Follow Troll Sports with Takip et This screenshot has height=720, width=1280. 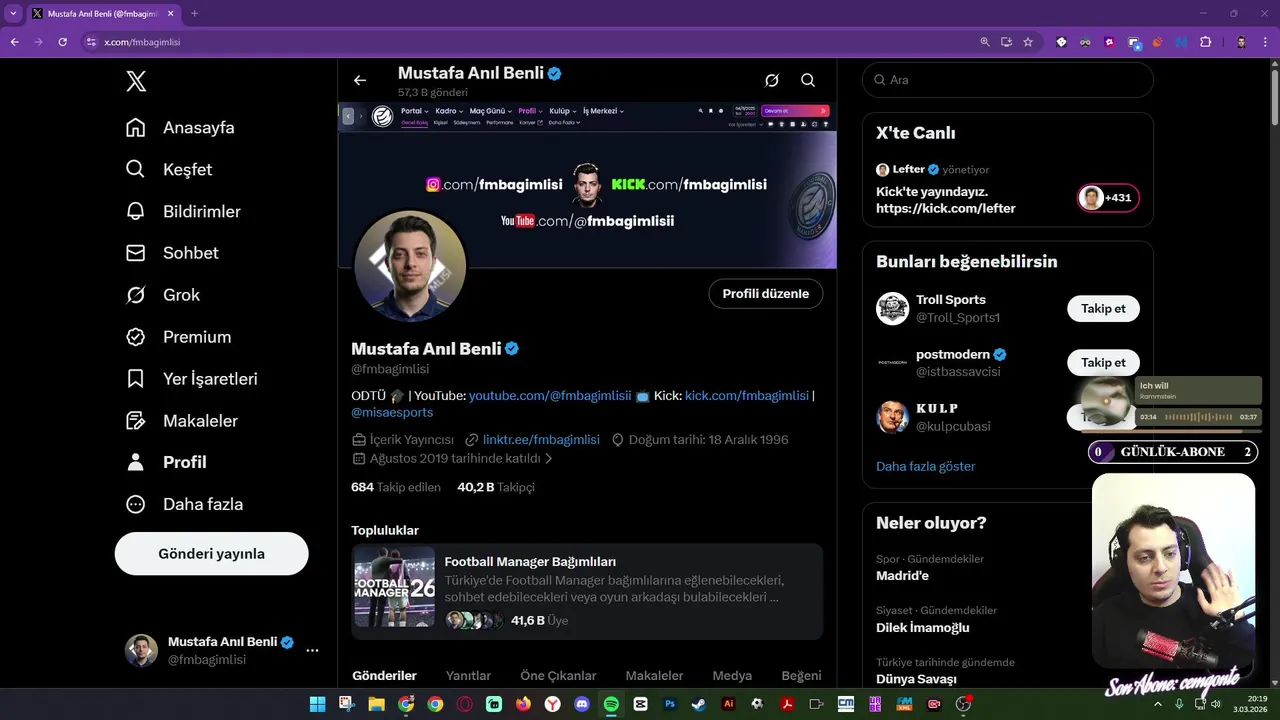coord(1103,309)
